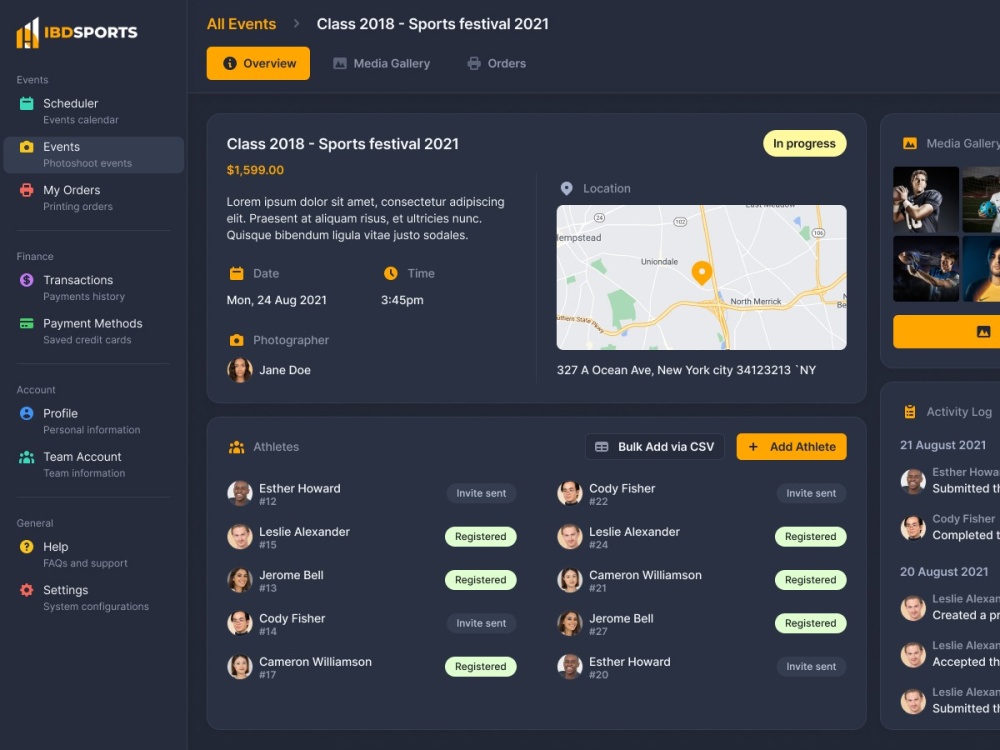Screen dimensions: 1000x750
Task: Click Cody Fisher activity log entry
Action: [x=950, y=527]
